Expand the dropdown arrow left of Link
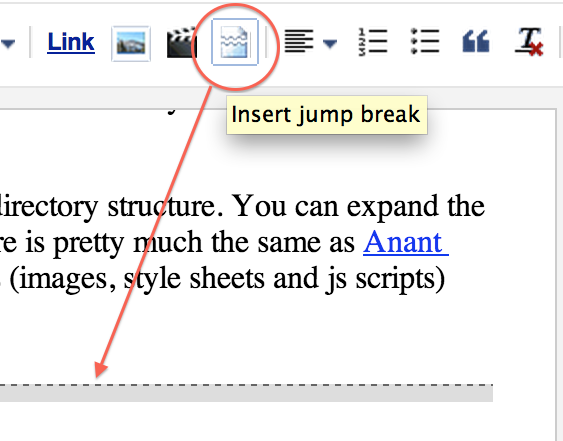 (8, 44)
